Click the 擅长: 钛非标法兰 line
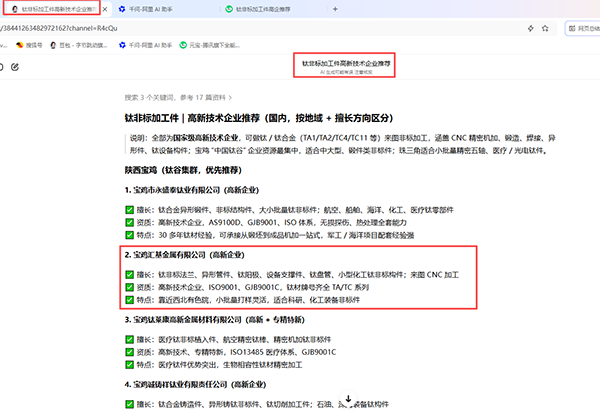 [x=292, y=274]
